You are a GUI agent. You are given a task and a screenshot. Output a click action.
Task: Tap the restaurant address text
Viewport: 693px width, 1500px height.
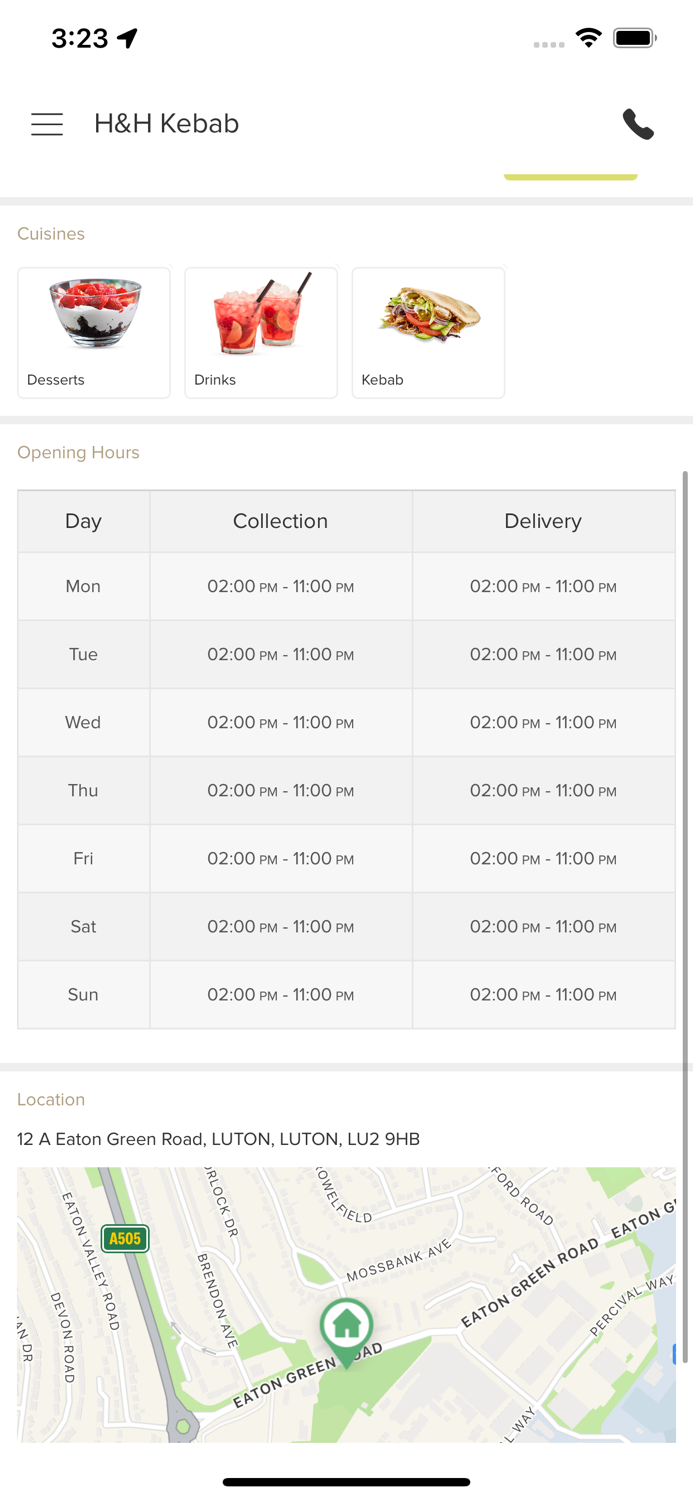pyautogui.click(x=218, y=1139)
